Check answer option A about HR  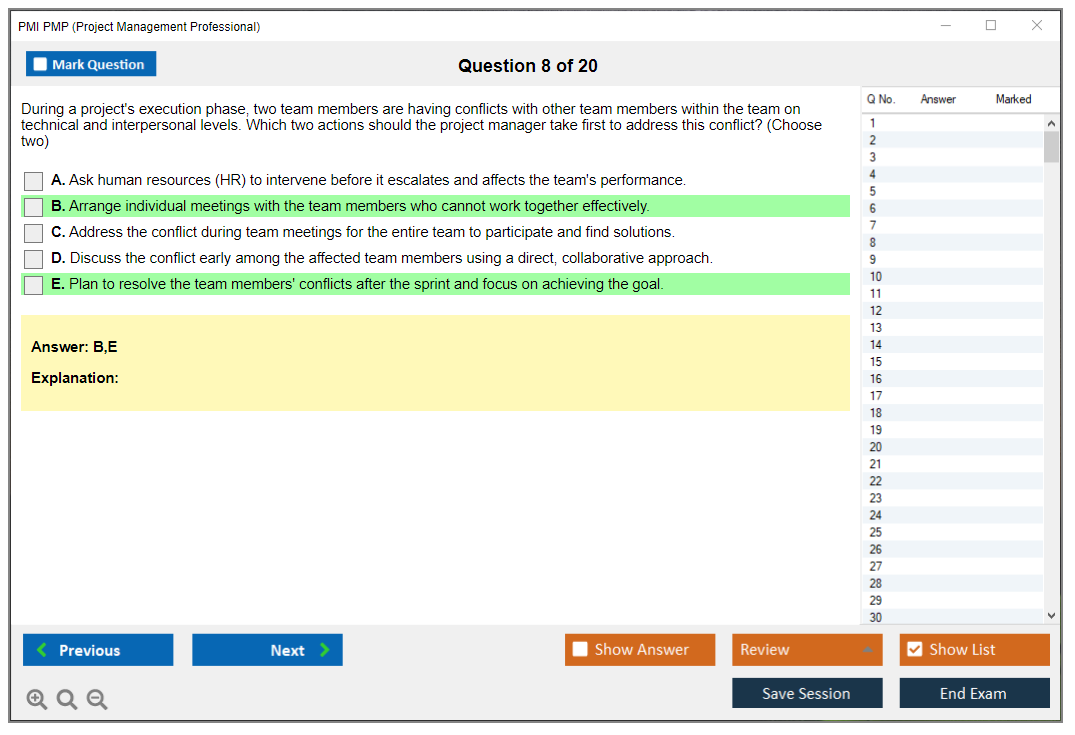click(x=34, y=181)
